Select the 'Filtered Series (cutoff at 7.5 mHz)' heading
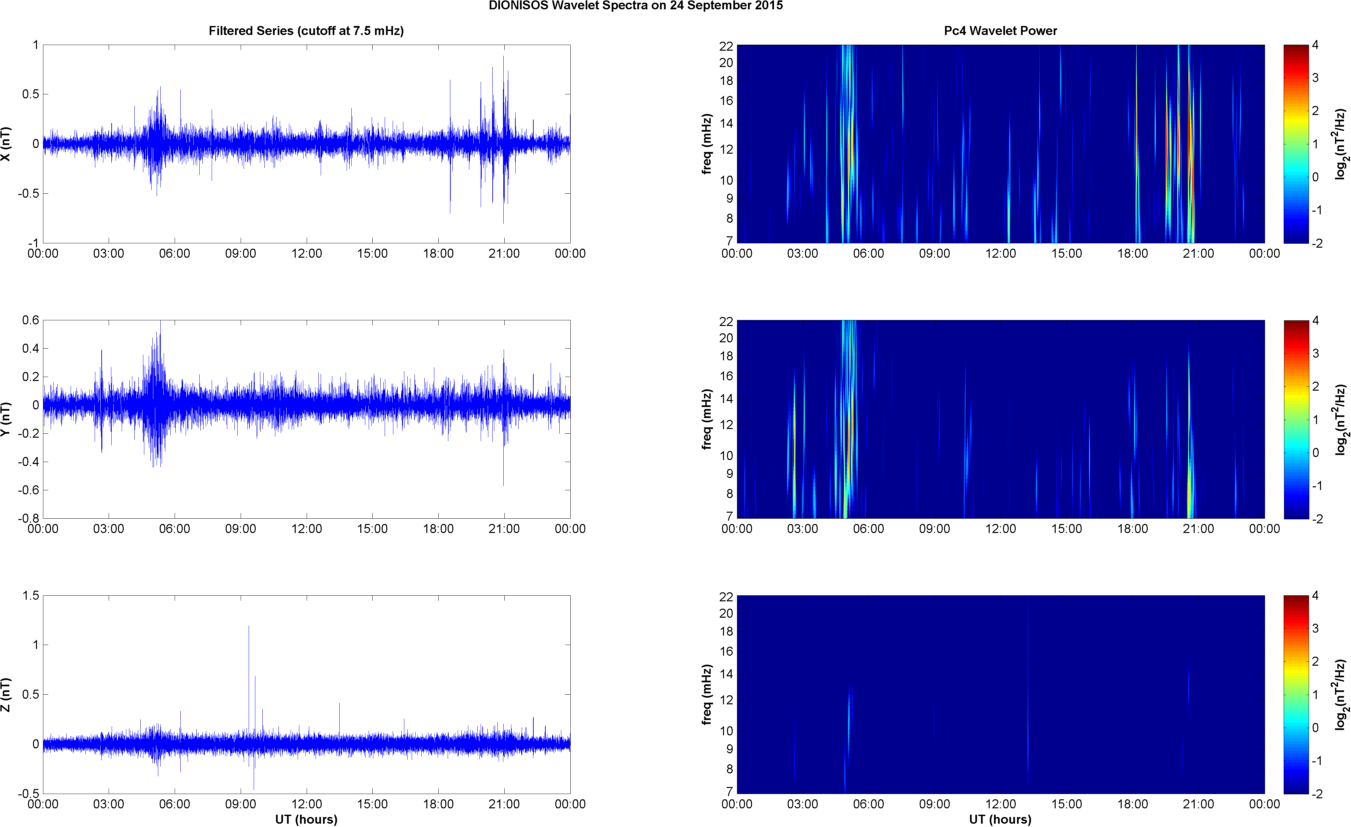Screen dimensions: 1351x827 tap(306, 32)
